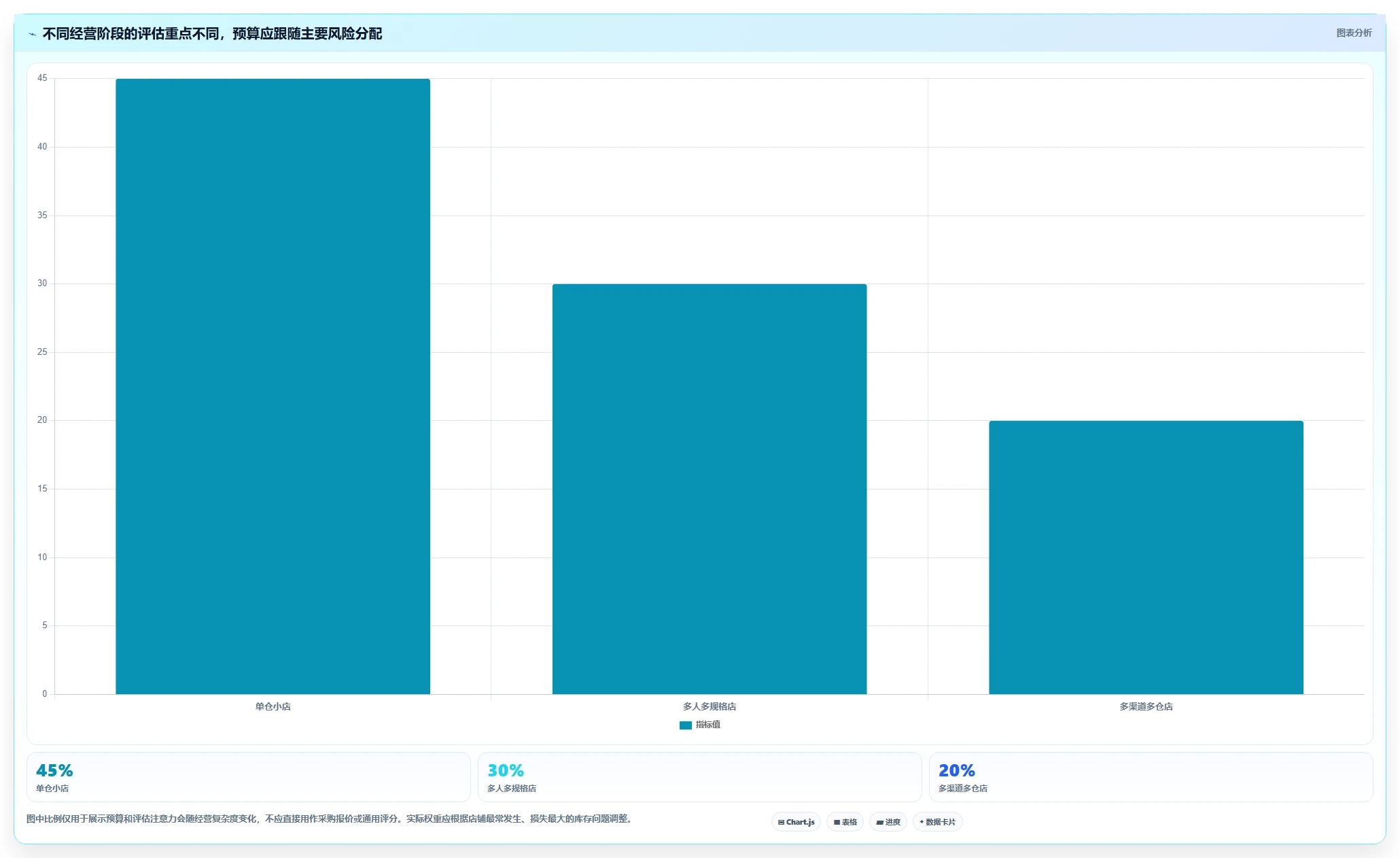Click the 20% stat card value
Viewport: 1400px width, 858px height.
tap(957, 771)
